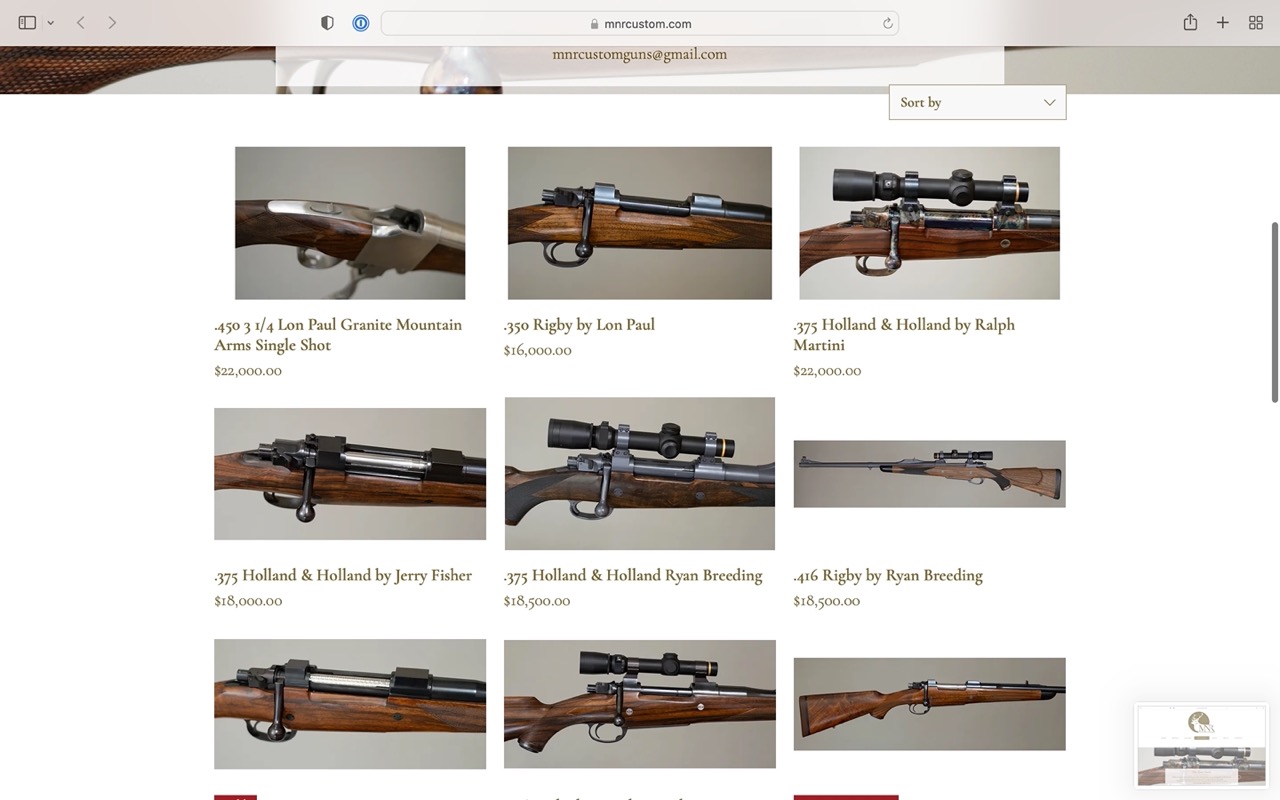Viewport: 1280px width, 800px height.
Task: Open the .350 Rigby by Lon Paul listing
Action: (x=579, y=325)
